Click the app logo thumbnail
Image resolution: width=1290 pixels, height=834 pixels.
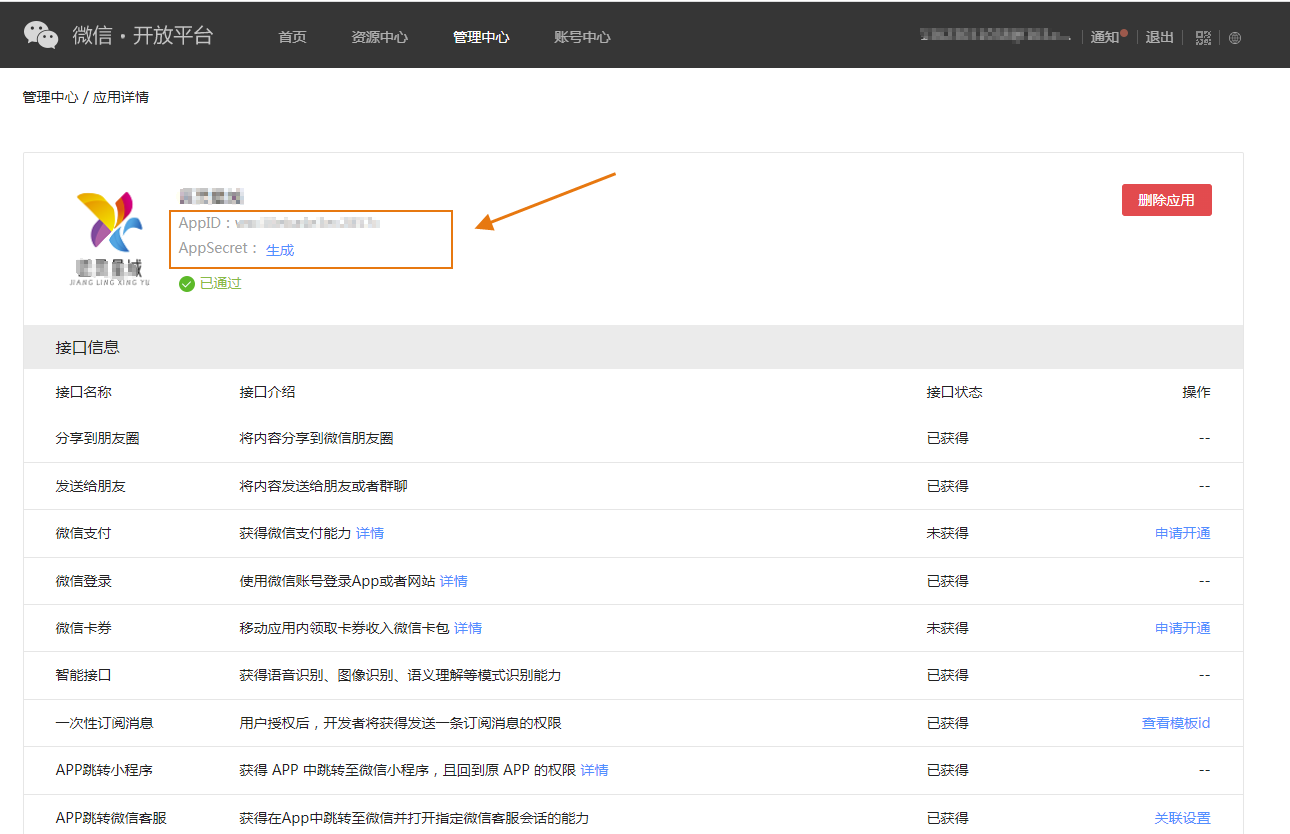pos(109,237)
